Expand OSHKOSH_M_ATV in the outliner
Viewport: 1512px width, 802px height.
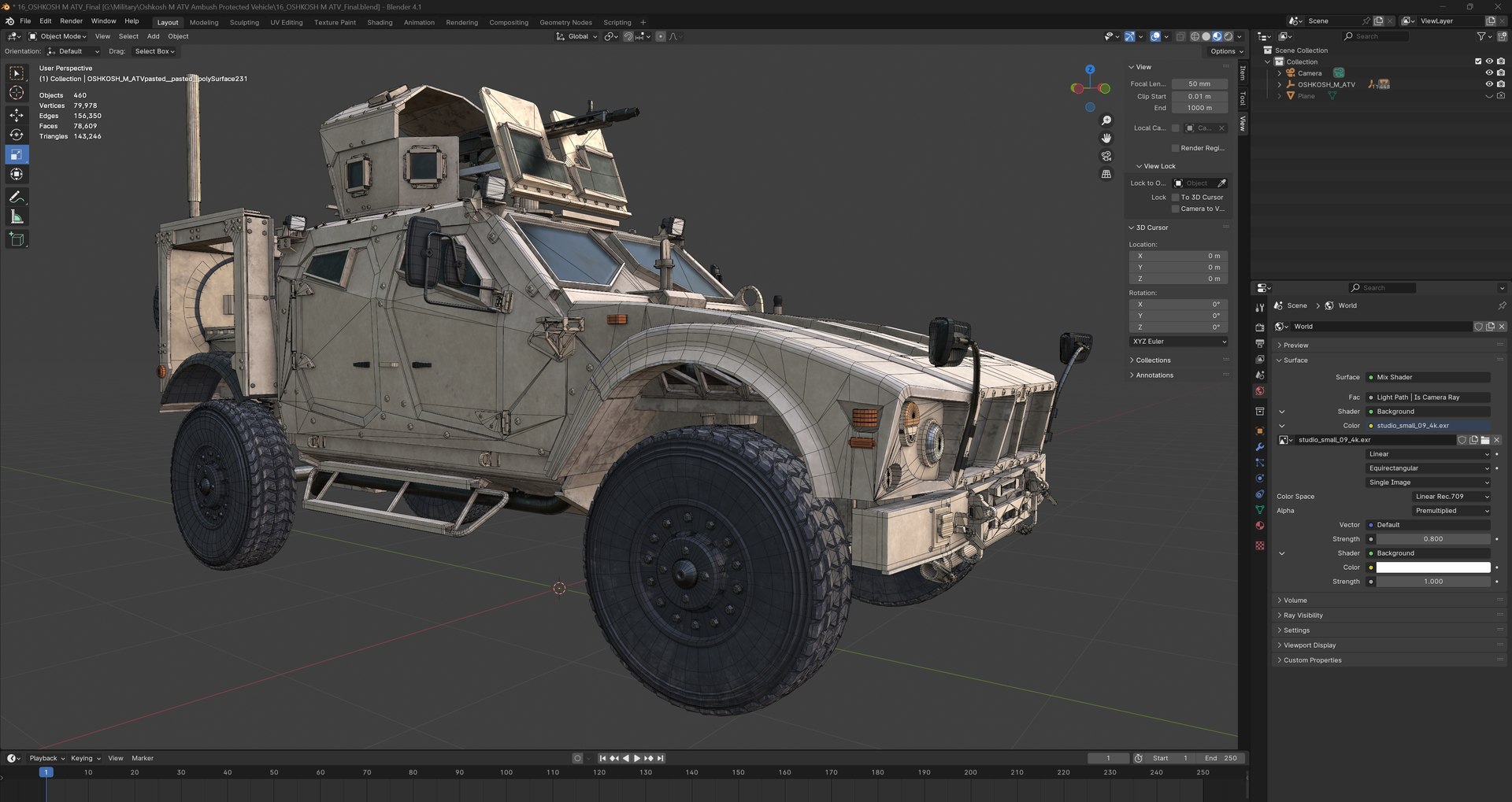1279,84
